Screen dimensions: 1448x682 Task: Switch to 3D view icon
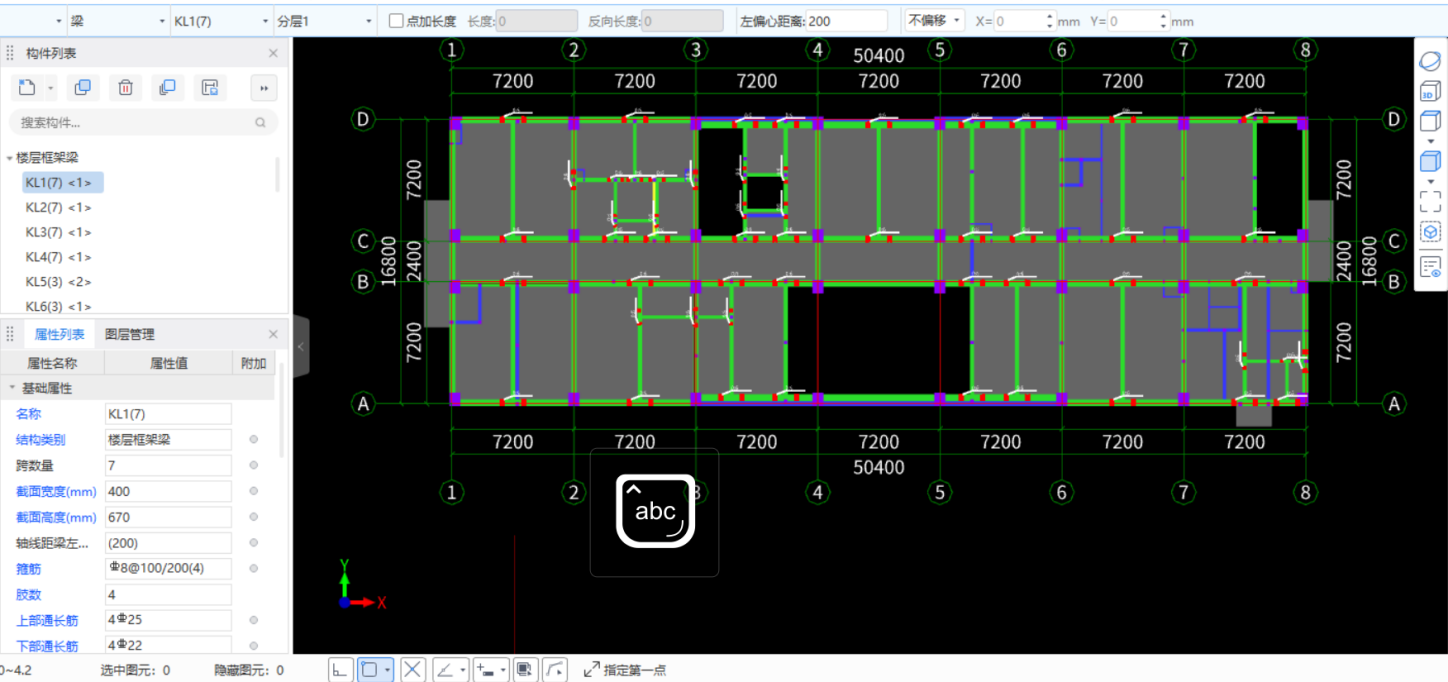pyautogui.click(x=1430, y=92)
